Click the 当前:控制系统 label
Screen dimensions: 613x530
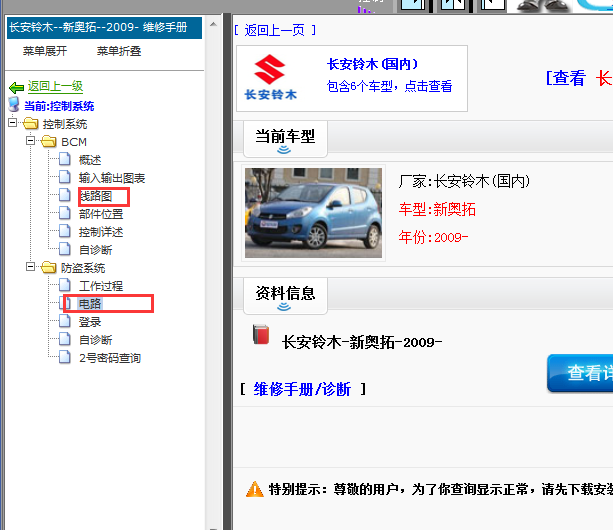(x=59, y=106)
